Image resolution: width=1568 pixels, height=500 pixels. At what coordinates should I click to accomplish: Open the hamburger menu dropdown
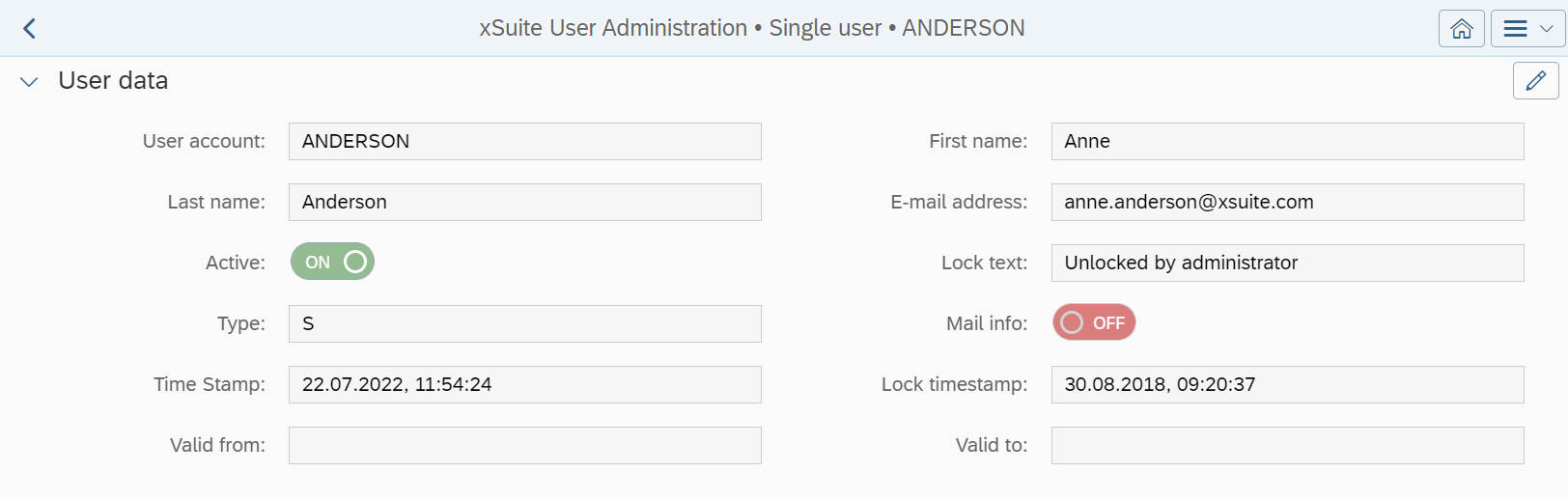pos(1527,29)
